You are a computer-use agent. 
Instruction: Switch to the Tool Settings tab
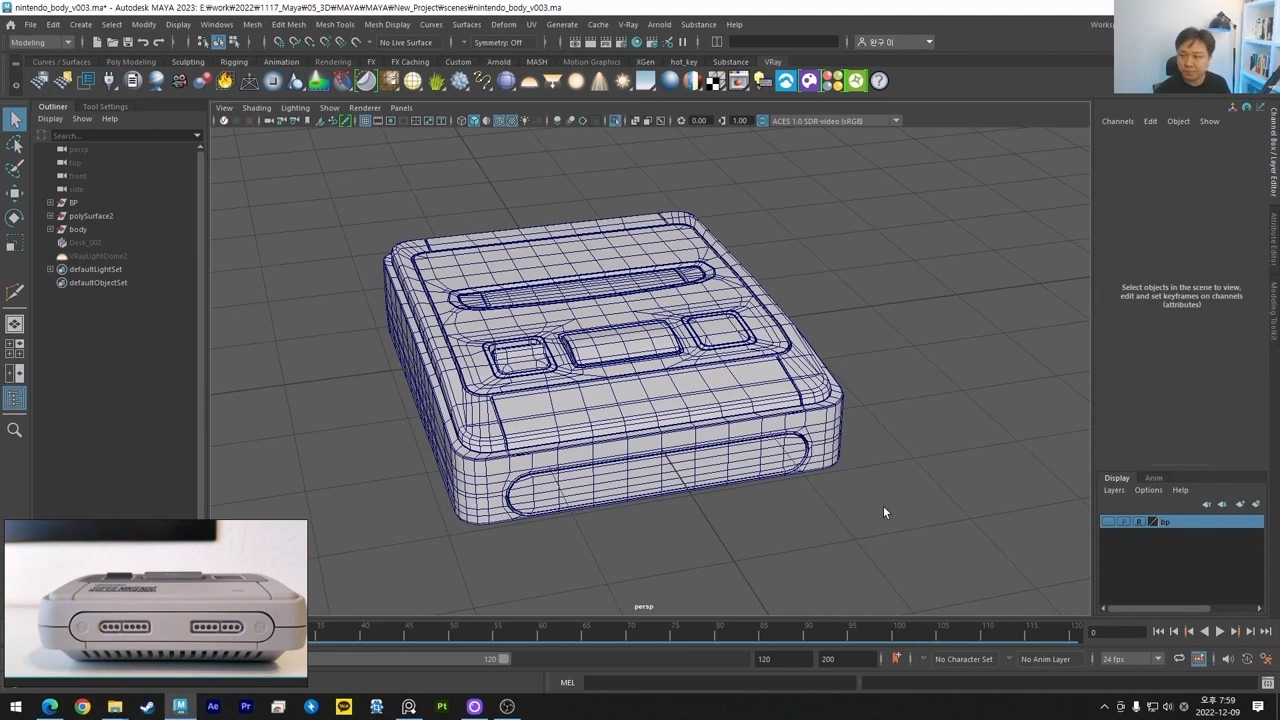click(x=105, y=106)
